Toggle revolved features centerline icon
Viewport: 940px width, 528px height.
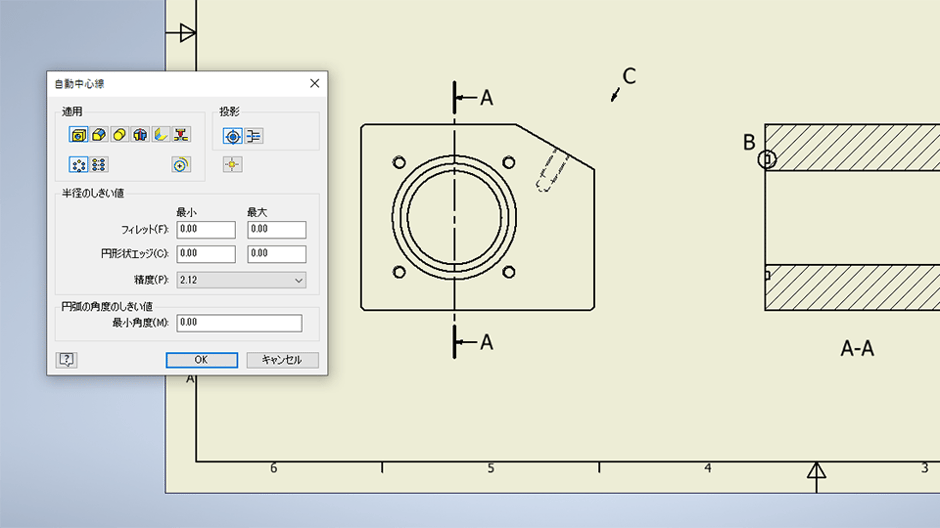coord(140,135)
